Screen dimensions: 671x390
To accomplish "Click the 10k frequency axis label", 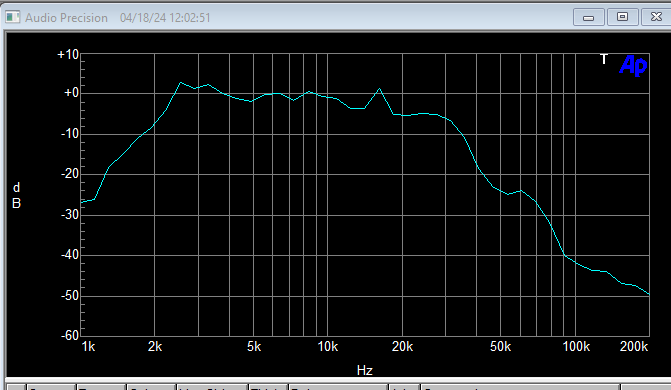I will 328,347.
